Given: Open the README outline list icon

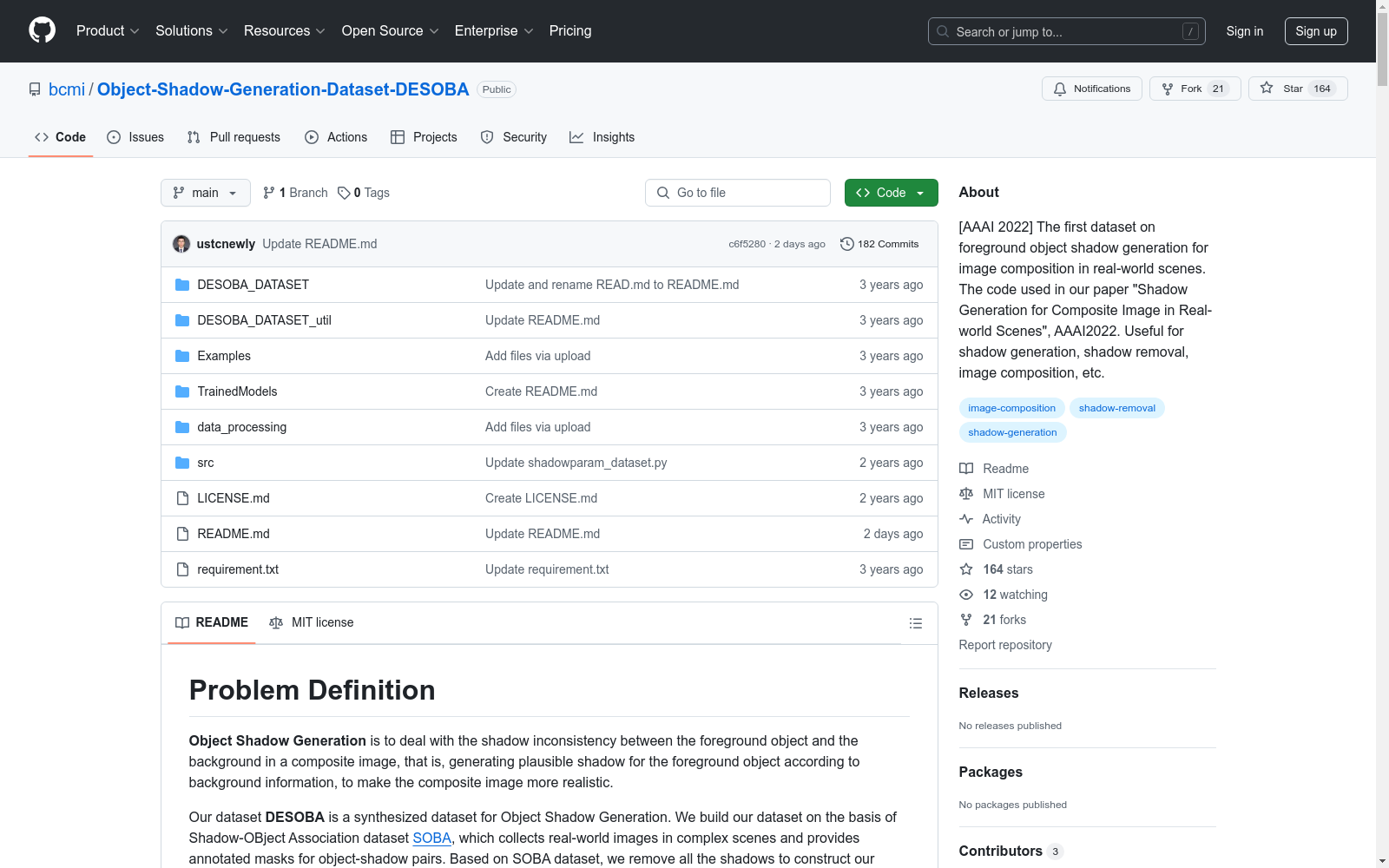Looking at the screenshot, I should pyautogui.click(x=915, y=623).
